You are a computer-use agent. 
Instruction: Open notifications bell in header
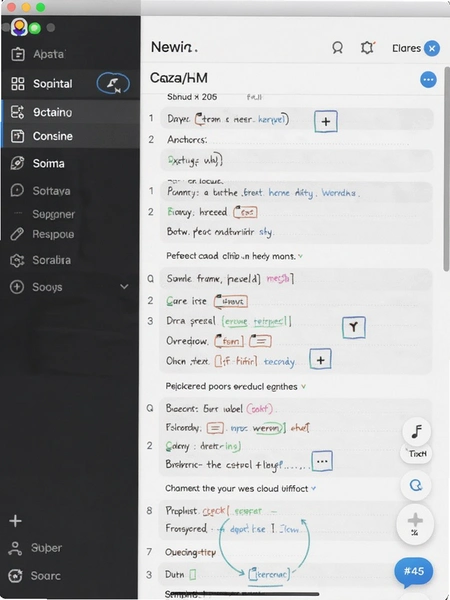pos(367,48)
